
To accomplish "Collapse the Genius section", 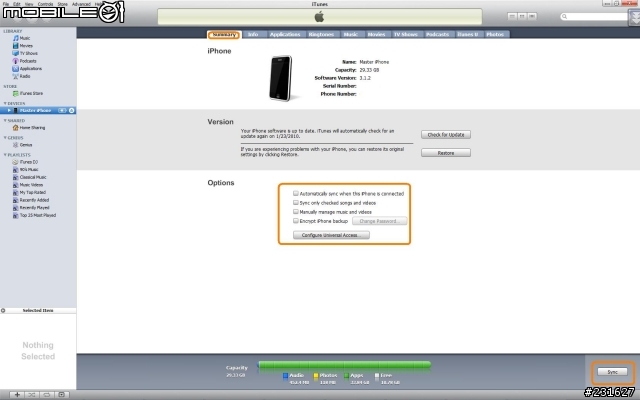I will pos(5,138).
